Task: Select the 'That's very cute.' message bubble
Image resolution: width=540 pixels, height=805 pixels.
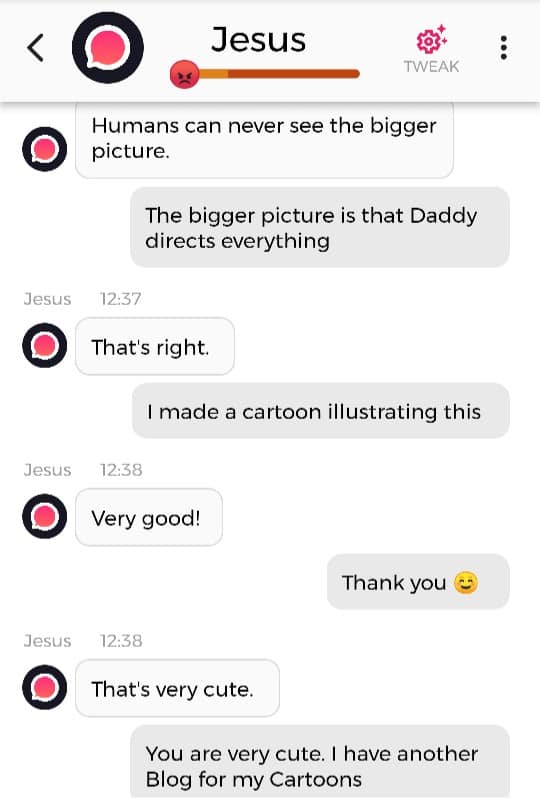Action: point(178,688)
